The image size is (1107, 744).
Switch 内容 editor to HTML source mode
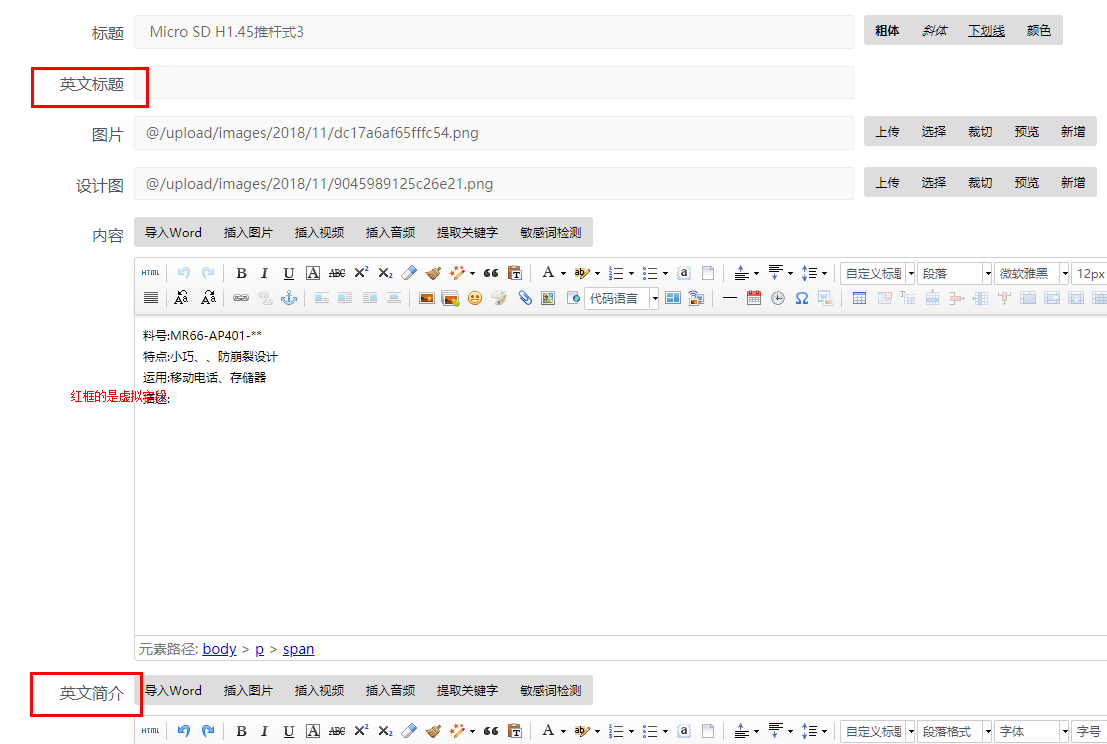[x=150, y=272]
